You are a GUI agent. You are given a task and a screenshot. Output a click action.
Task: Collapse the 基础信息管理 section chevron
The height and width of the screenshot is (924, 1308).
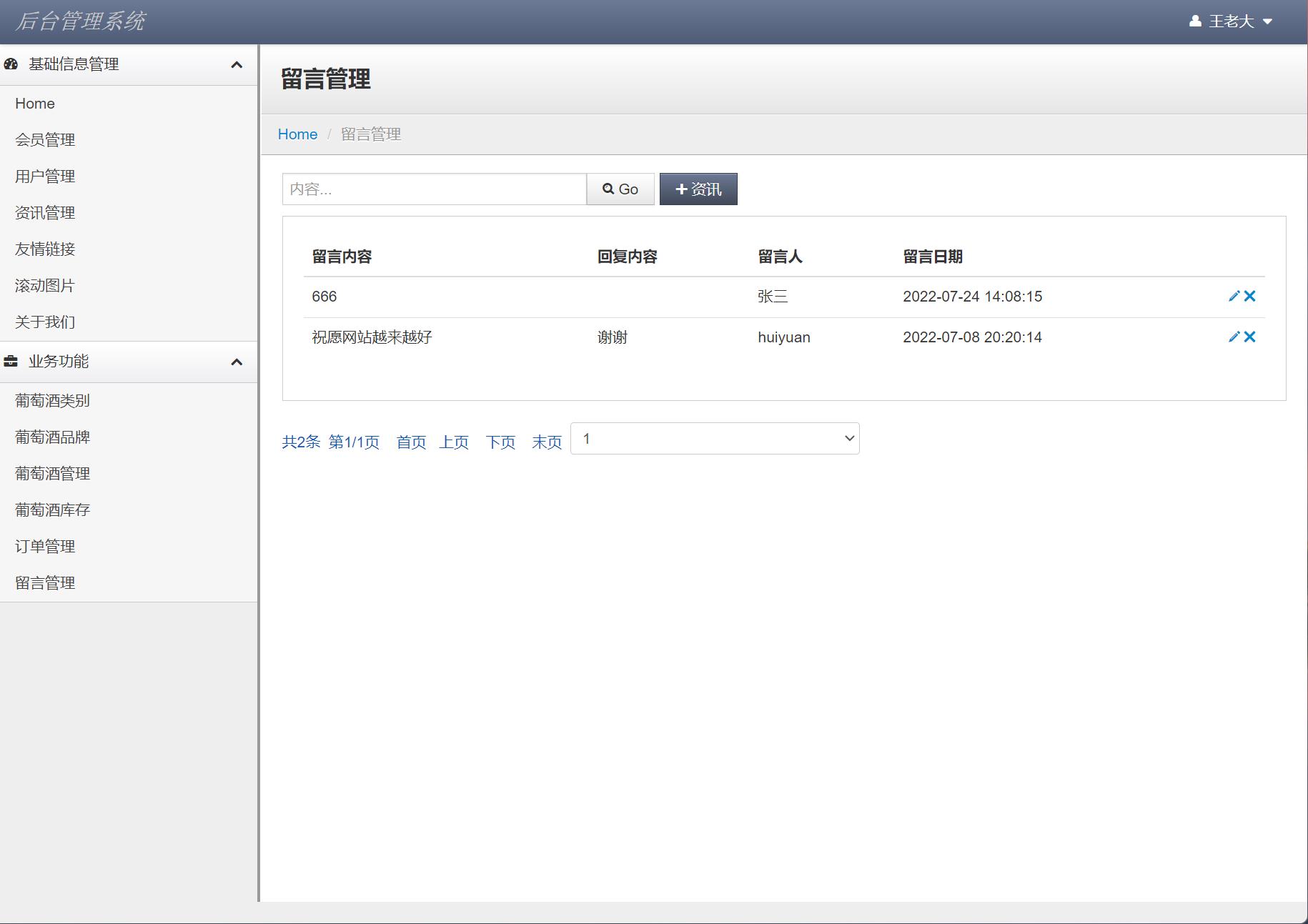click(x=237, y=65)
